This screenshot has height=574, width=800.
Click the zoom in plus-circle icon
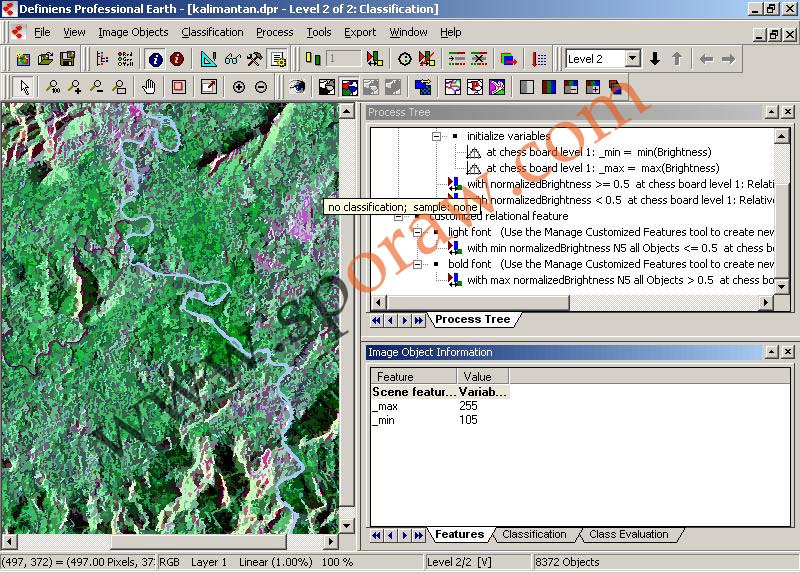(239, 87)
